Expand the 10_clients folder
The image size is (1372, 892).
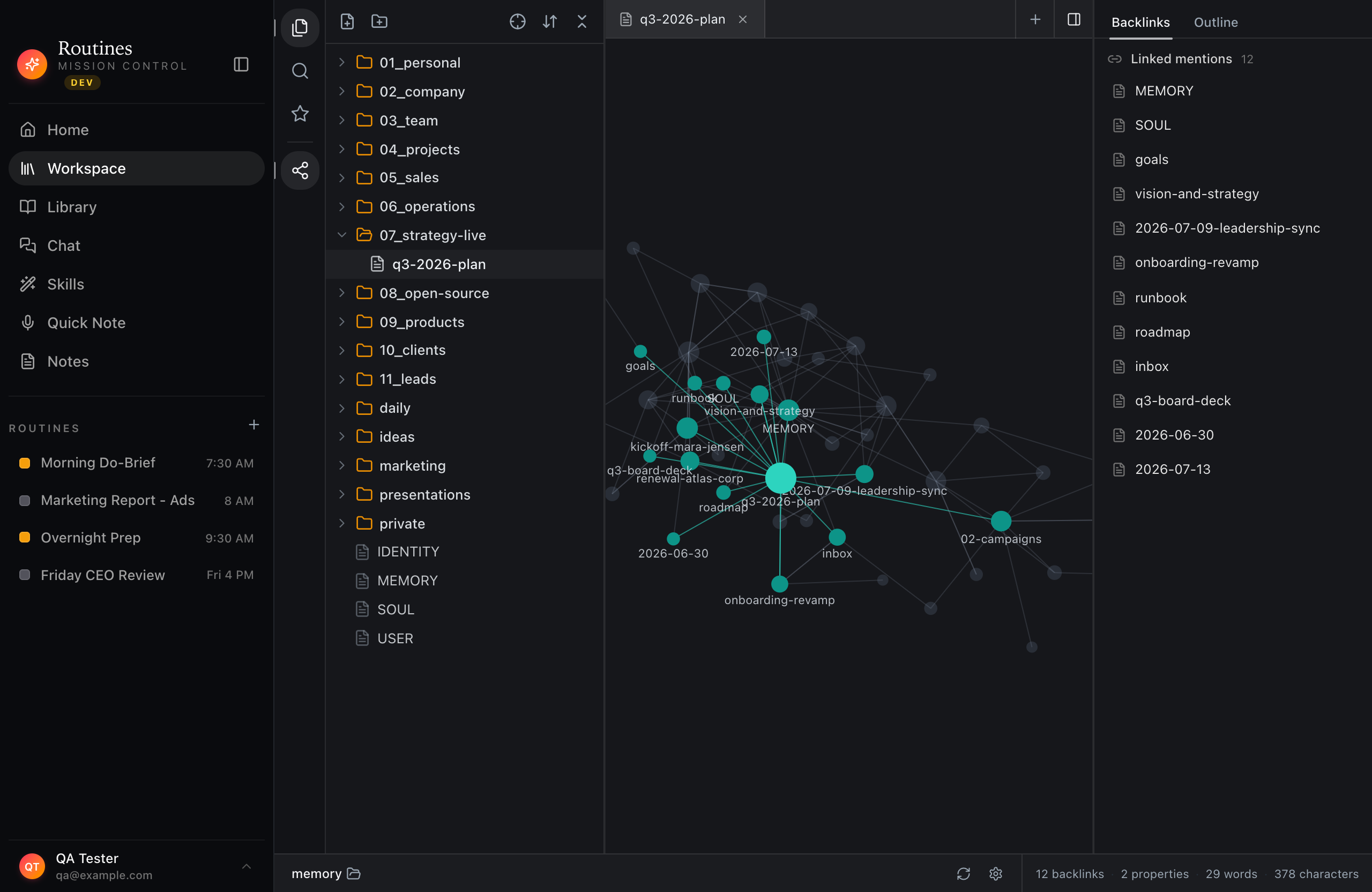point(465,350)
